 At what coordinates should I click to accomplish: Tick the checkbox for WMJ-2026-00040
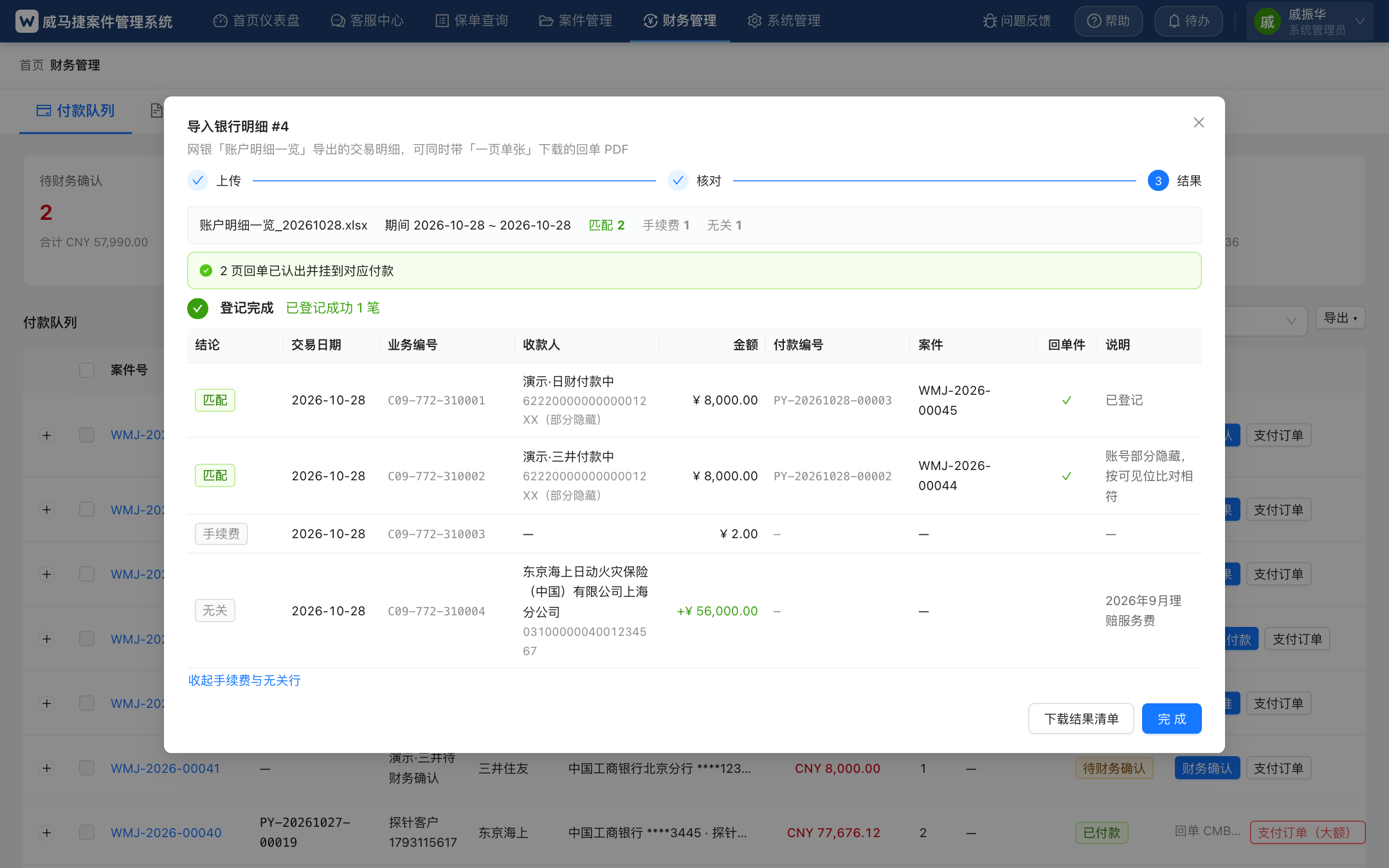(x=87, y=833)
